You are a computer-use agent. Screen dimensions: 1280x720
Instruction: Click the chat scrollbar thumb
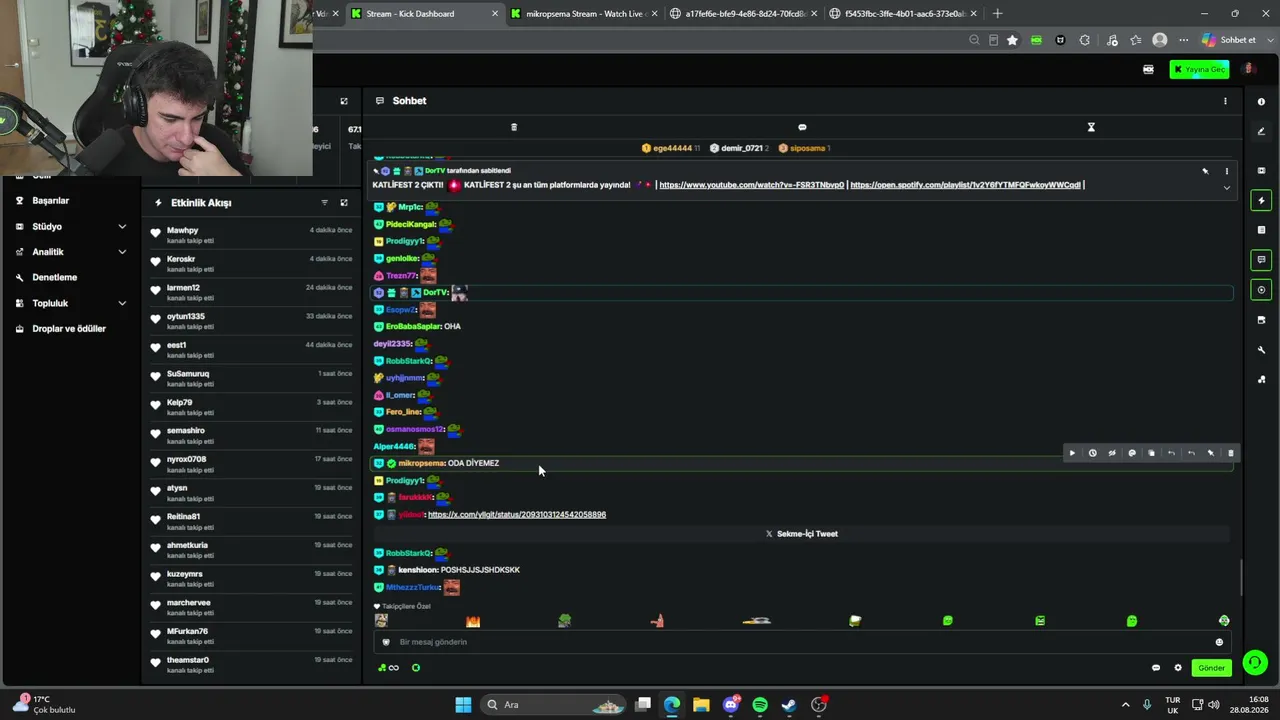(x=1241, y=576)
